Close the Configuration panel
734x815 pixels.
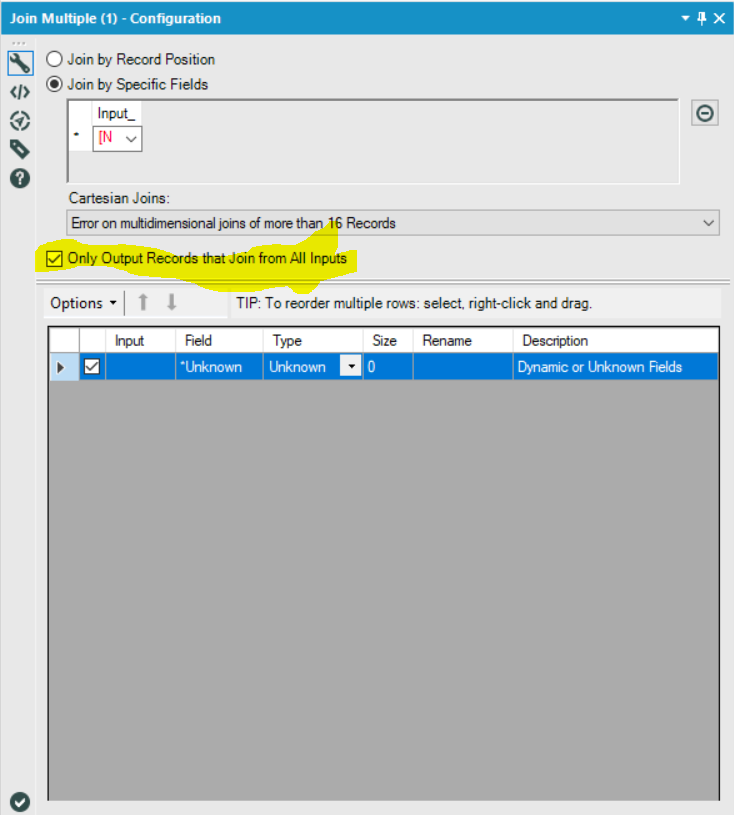(719, 18)
